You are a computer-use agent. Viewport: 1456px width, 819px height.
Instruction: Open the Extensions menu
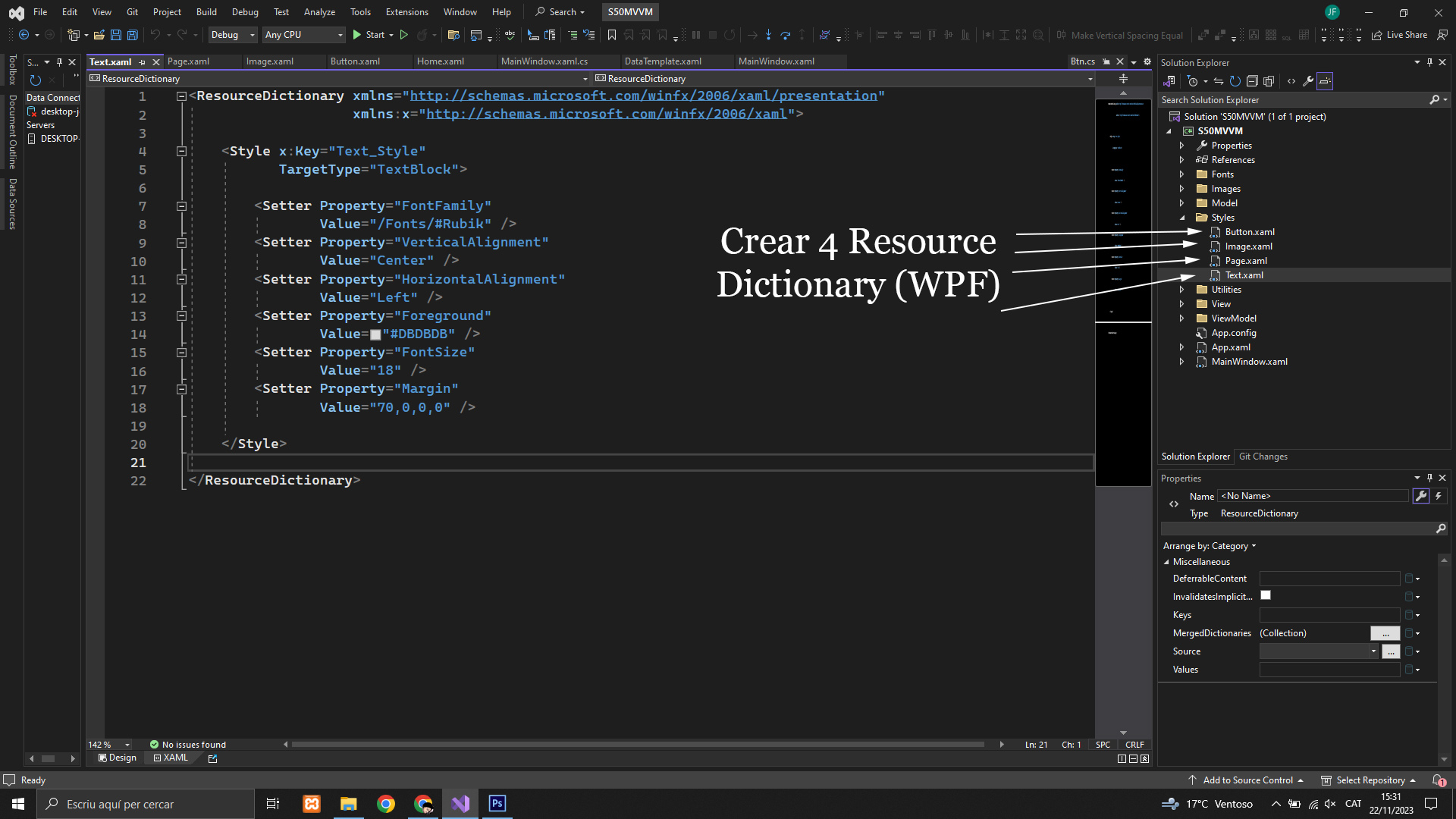[406, 12]
